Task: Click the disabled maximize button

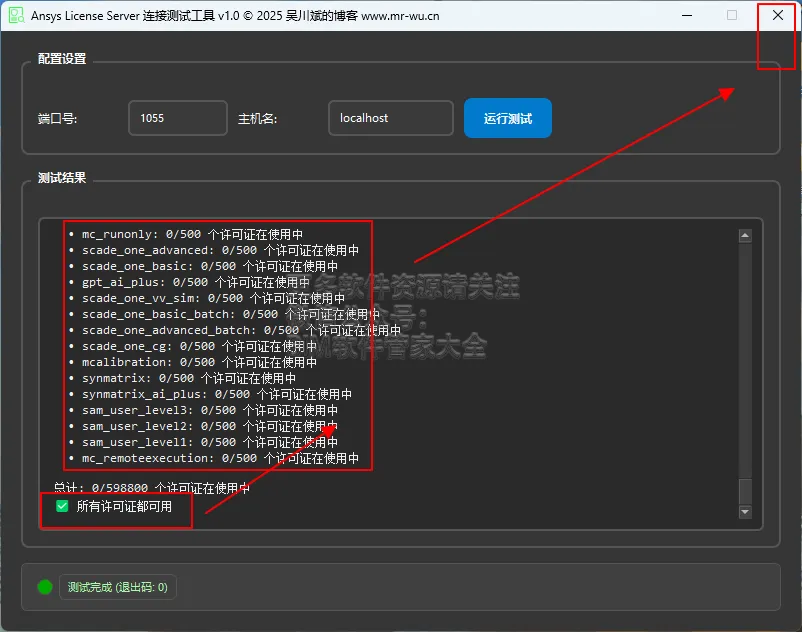Action: (x=732, y=15)
